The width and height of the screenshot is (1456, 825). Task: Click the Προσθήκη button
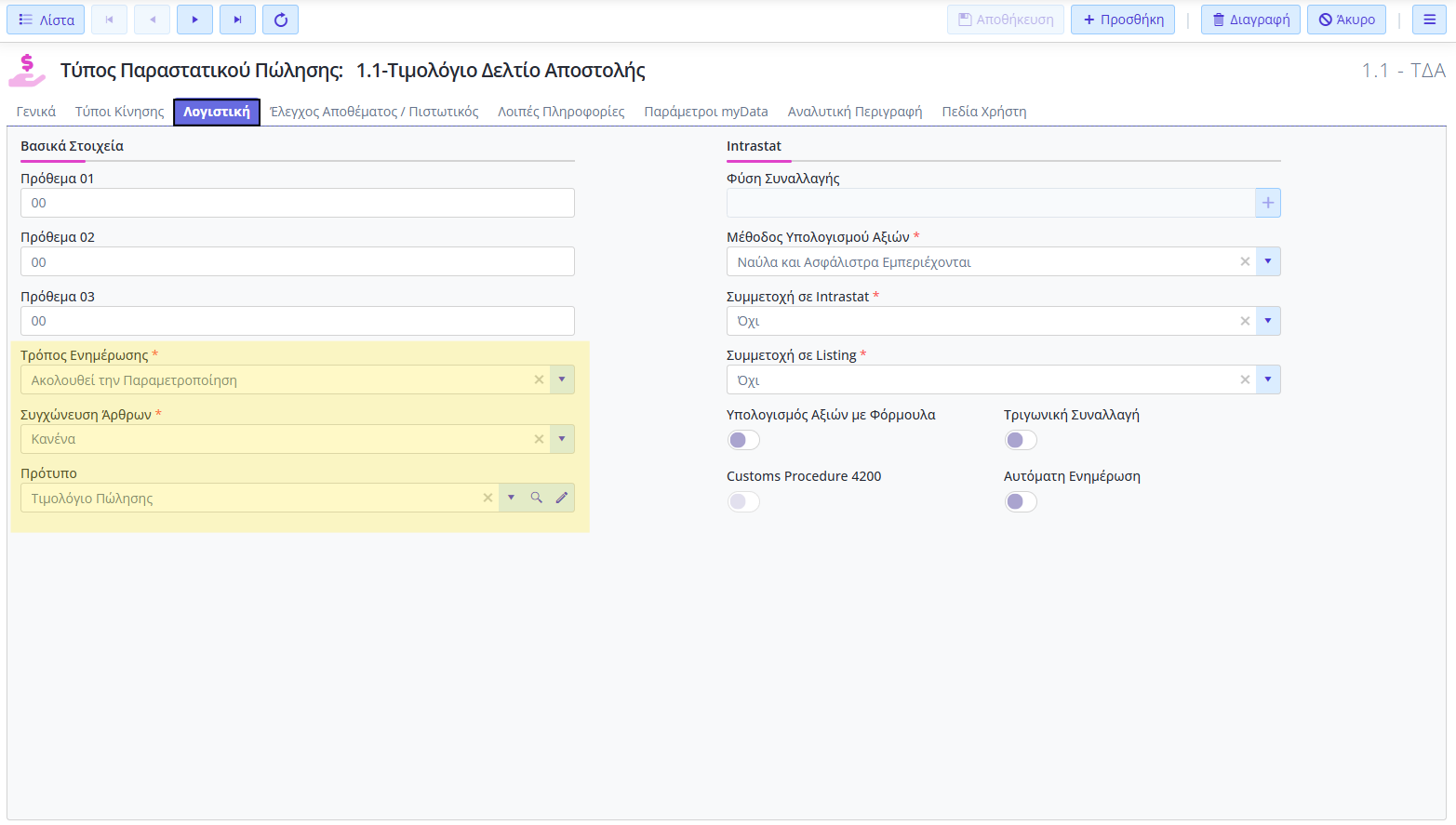tap(1123, 20)
